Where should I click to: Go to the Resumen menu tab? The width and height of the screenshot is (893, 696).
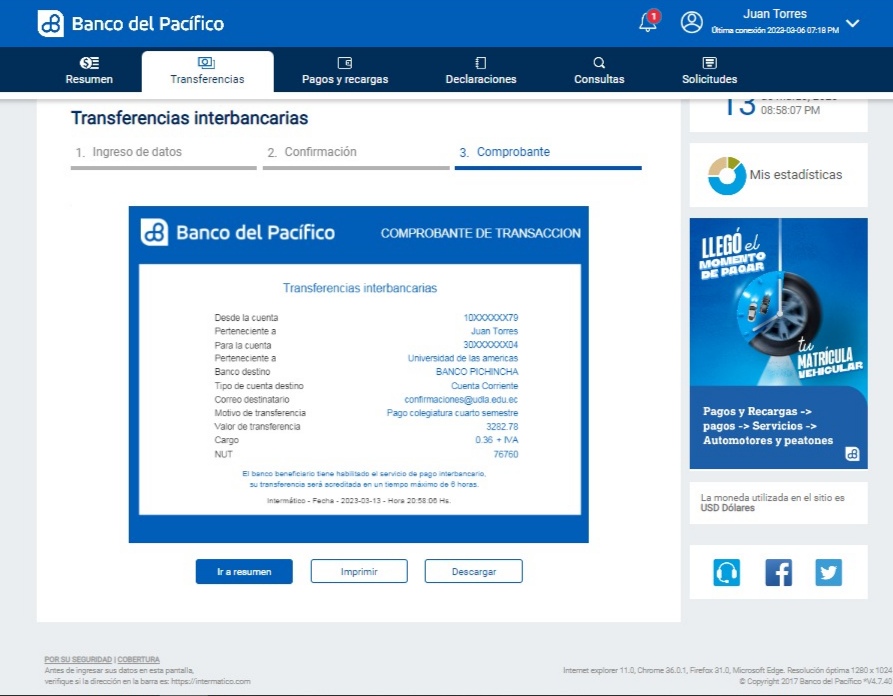(89, 71)
